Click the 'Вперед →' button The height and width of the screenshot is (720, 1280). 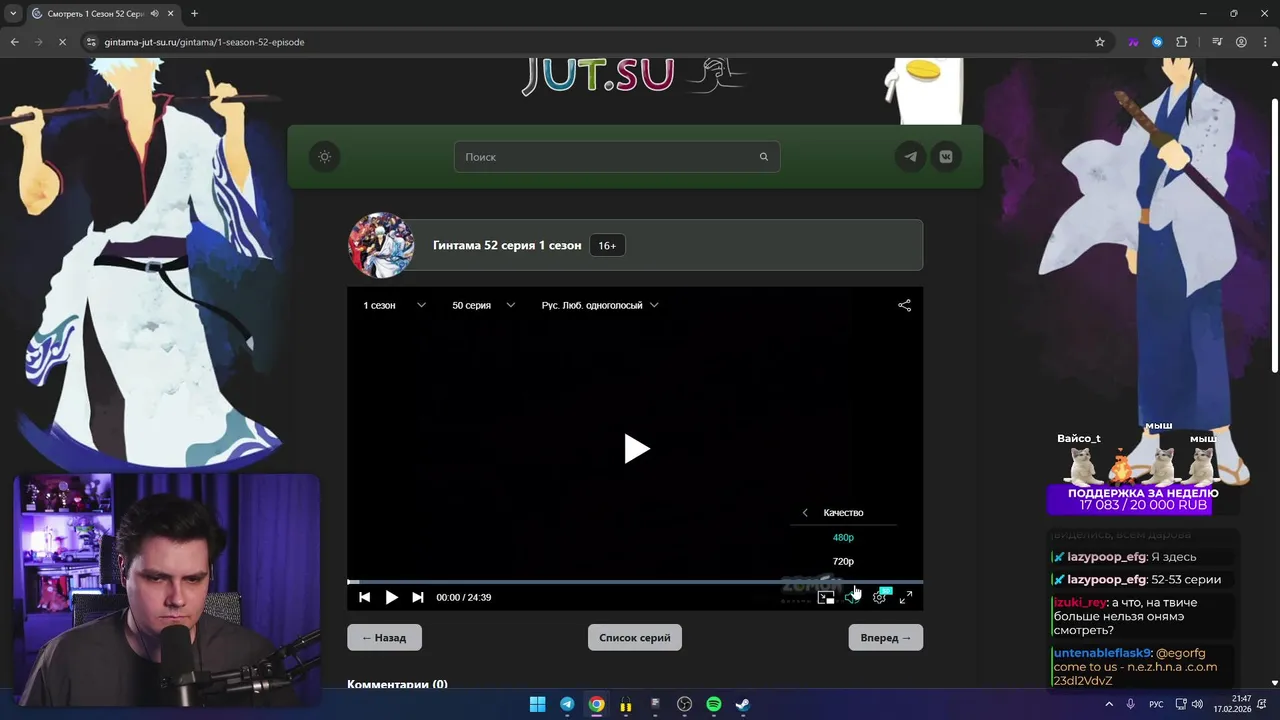886,637
